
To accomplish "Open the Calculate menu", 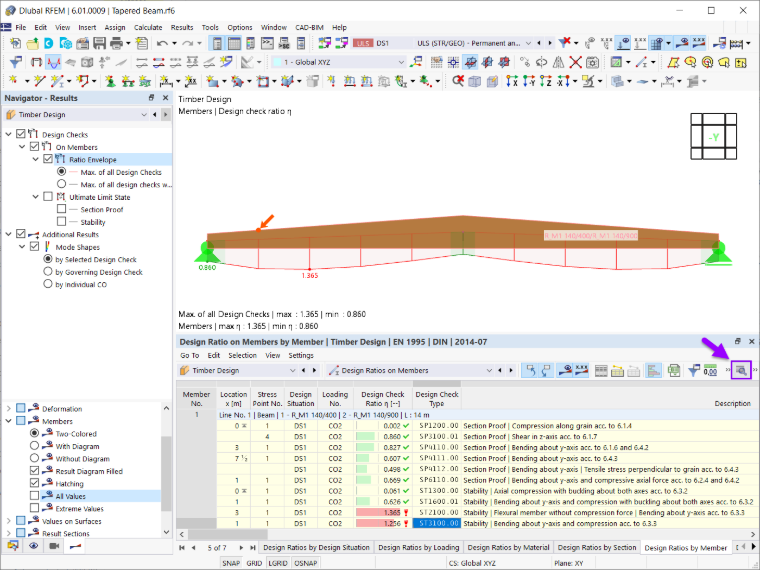I will coord(148,28).
